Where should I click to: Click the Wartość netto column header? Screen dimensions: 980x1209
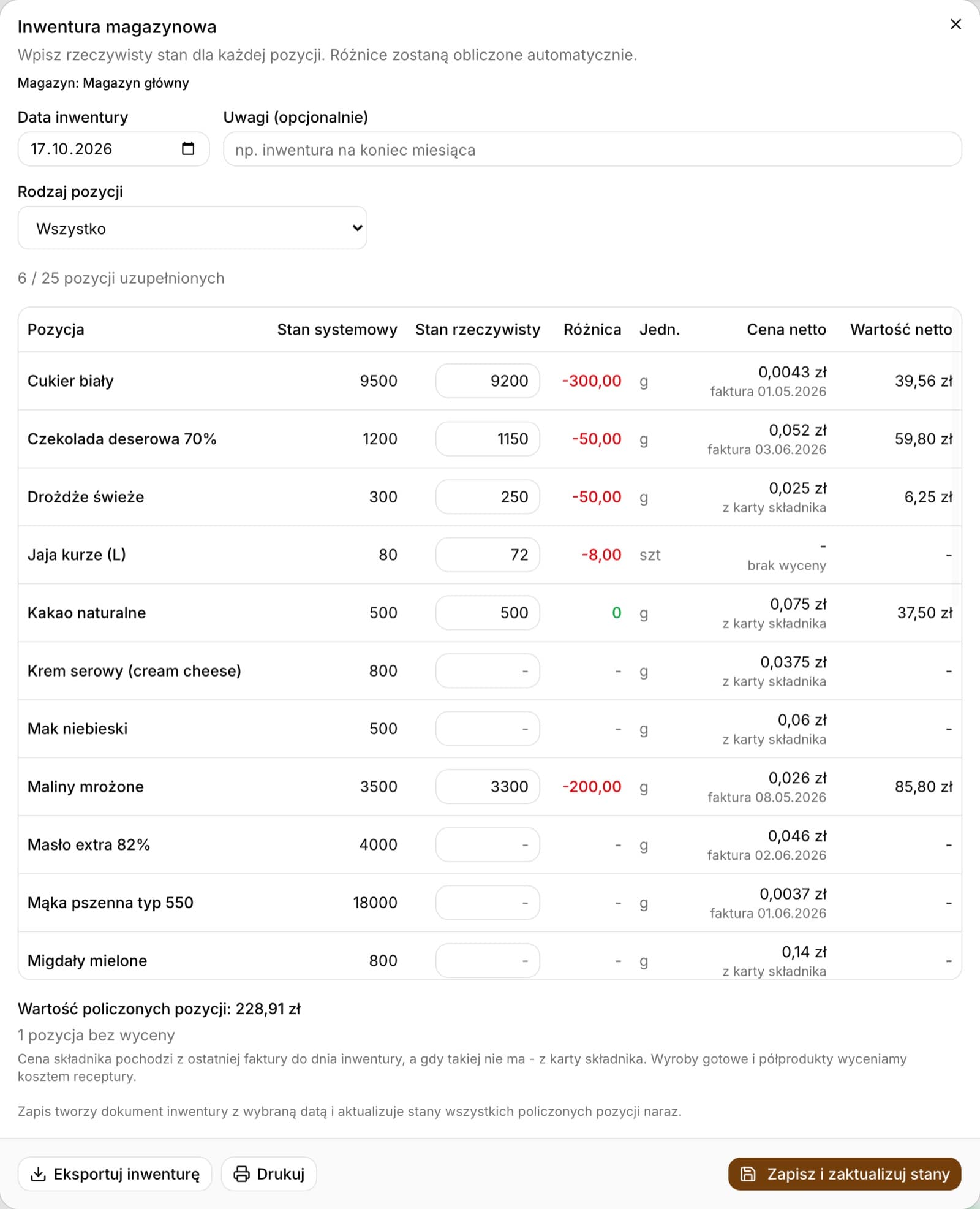click(901, 330)
